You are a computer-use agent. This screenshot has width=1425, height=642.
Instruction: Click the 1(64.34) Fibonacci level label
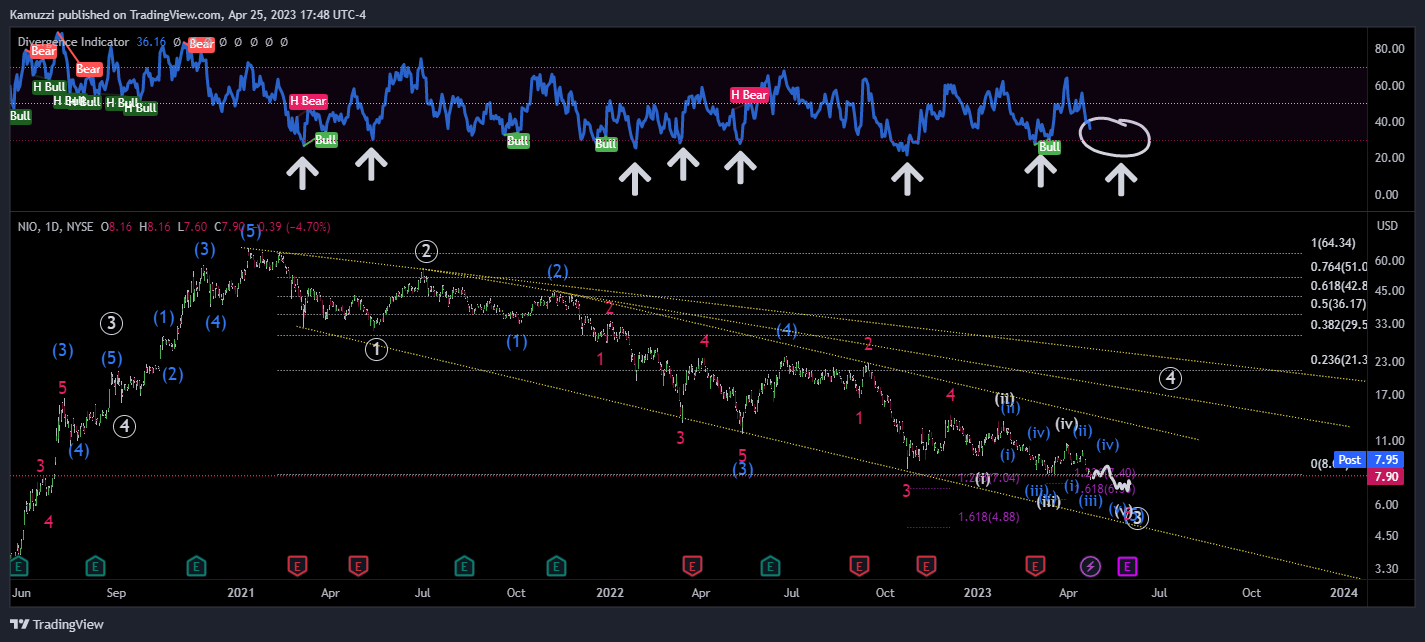(x=1335, y=243)
